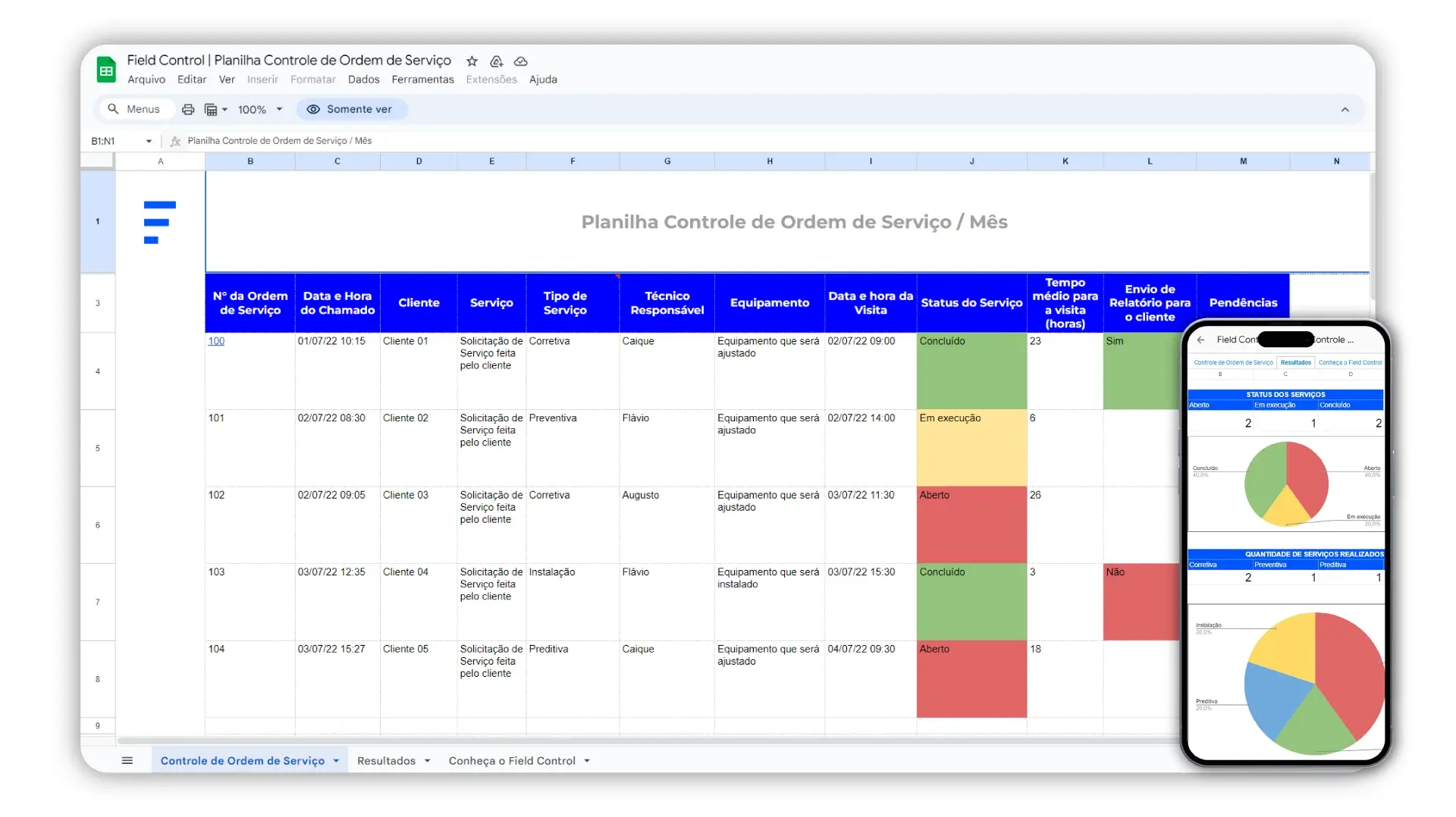Select column J header
The width and height of the screenshot is (1456, 817).
coord(971,161)
